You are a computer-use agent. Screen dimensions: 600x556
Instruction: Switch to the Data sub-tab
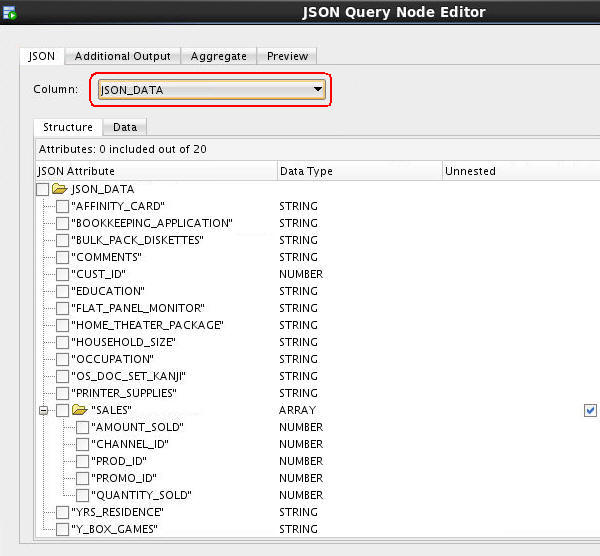tap(125, 127)
